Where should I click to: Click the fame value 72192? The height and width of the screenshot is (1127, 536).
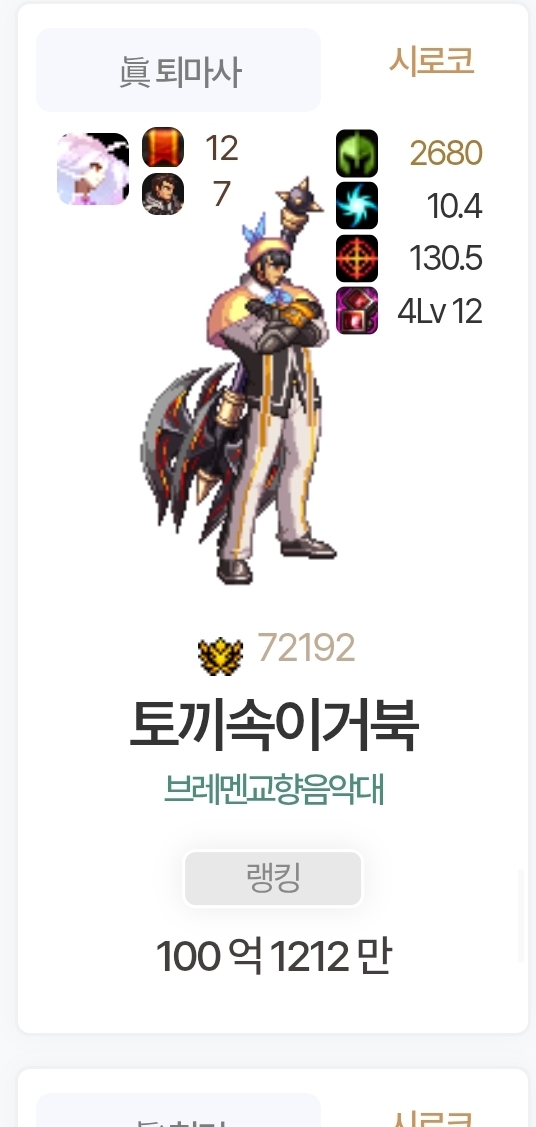point(307,648)
